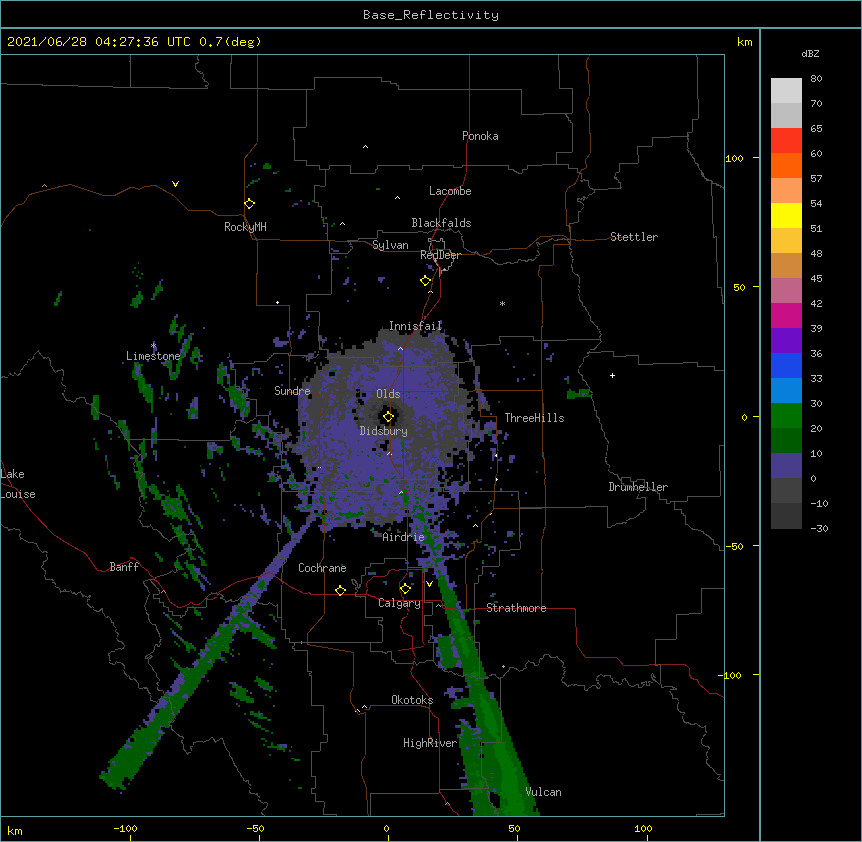The width and height of the screenshot is (862, 842).
Task: Click the Drumheller town label
Action: pyautogui.click(x=638, y=487)
